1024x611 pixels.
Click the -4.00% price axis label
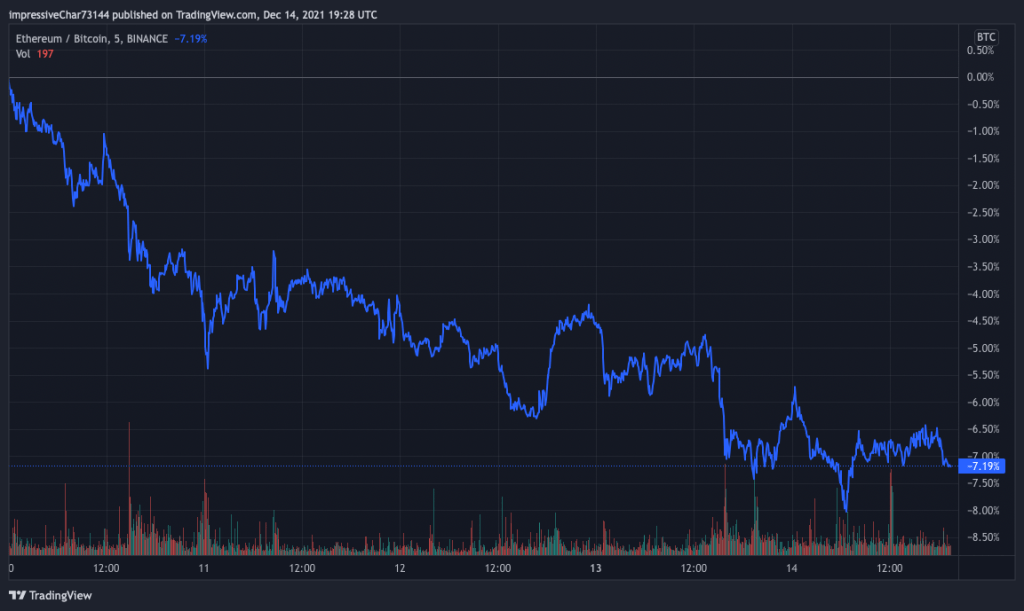coord(984,294)
